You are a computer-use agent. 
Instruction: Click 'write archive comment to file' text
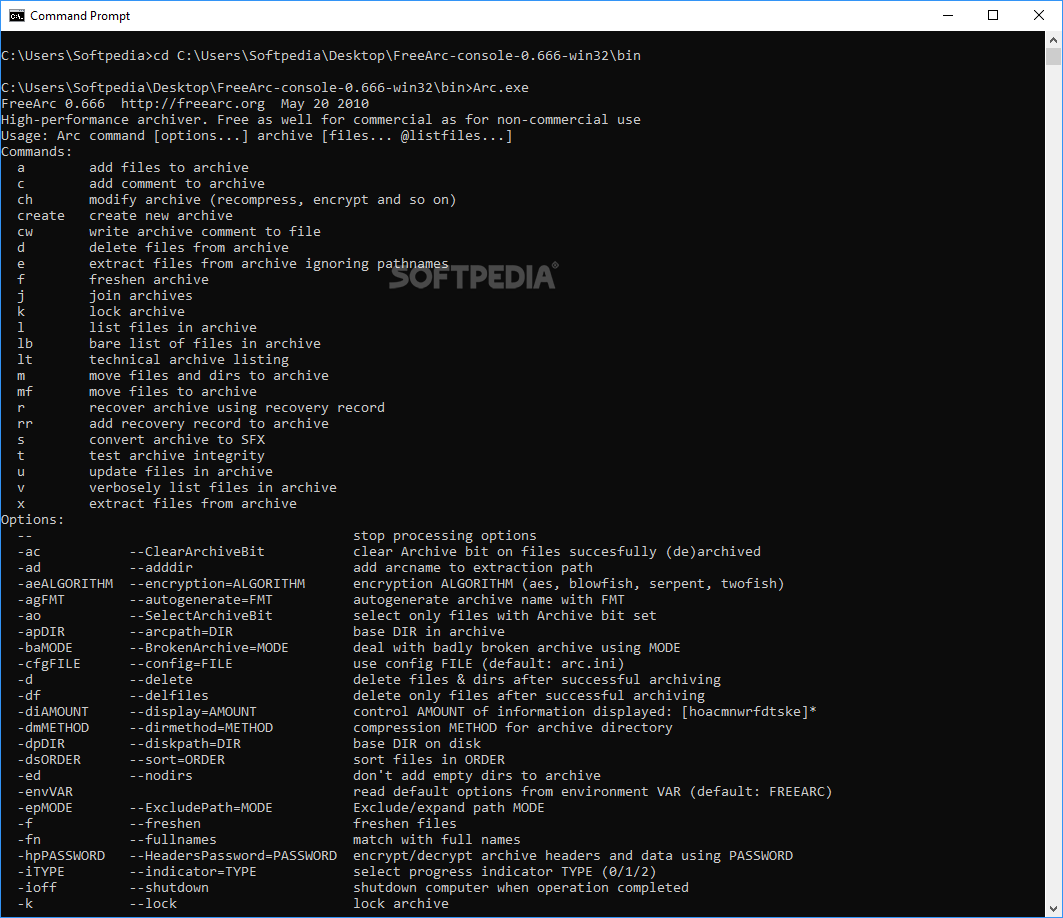(205, 232)
